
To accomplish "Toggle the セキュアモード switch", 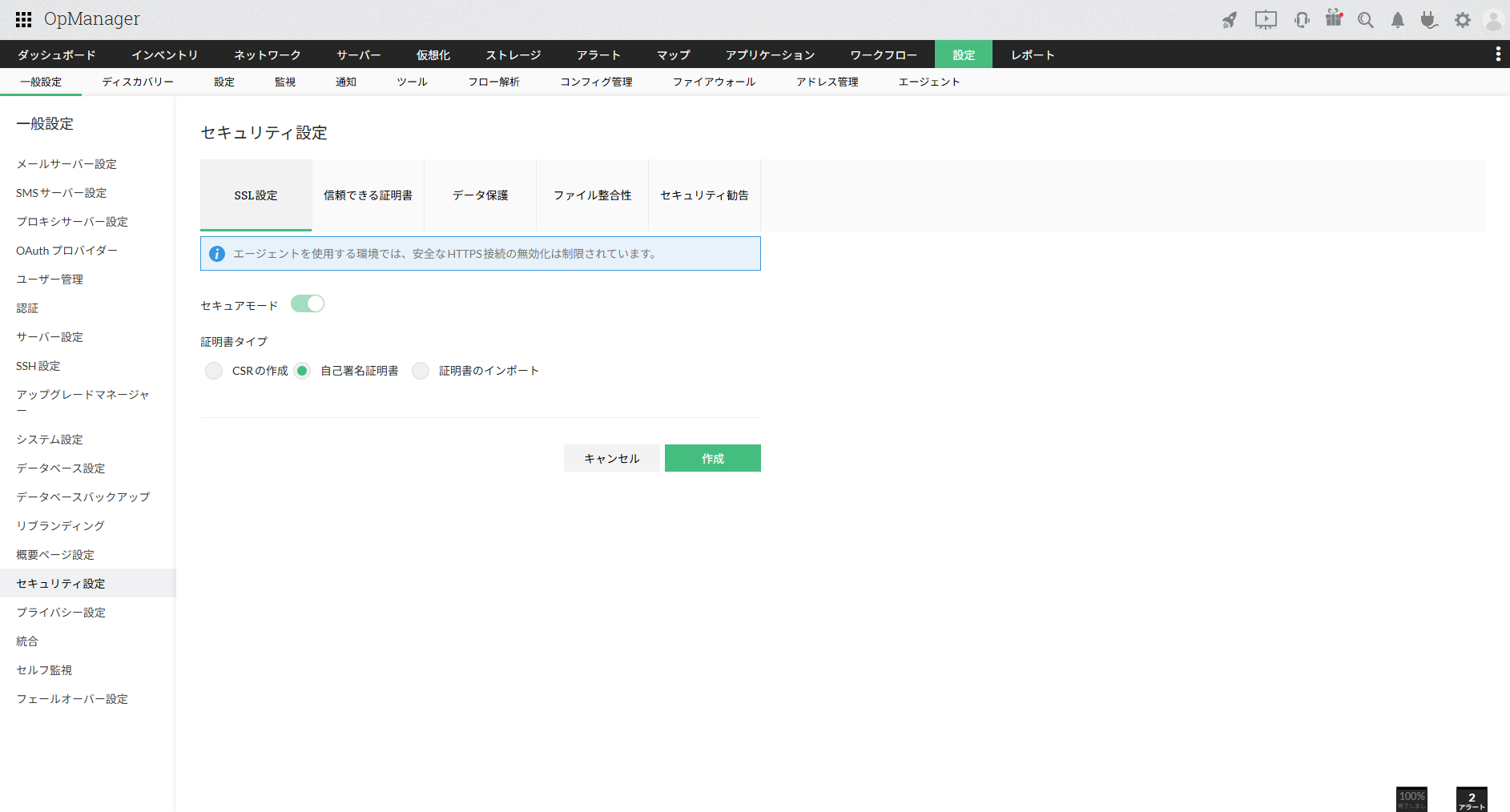I will click(x=308, y=304).
